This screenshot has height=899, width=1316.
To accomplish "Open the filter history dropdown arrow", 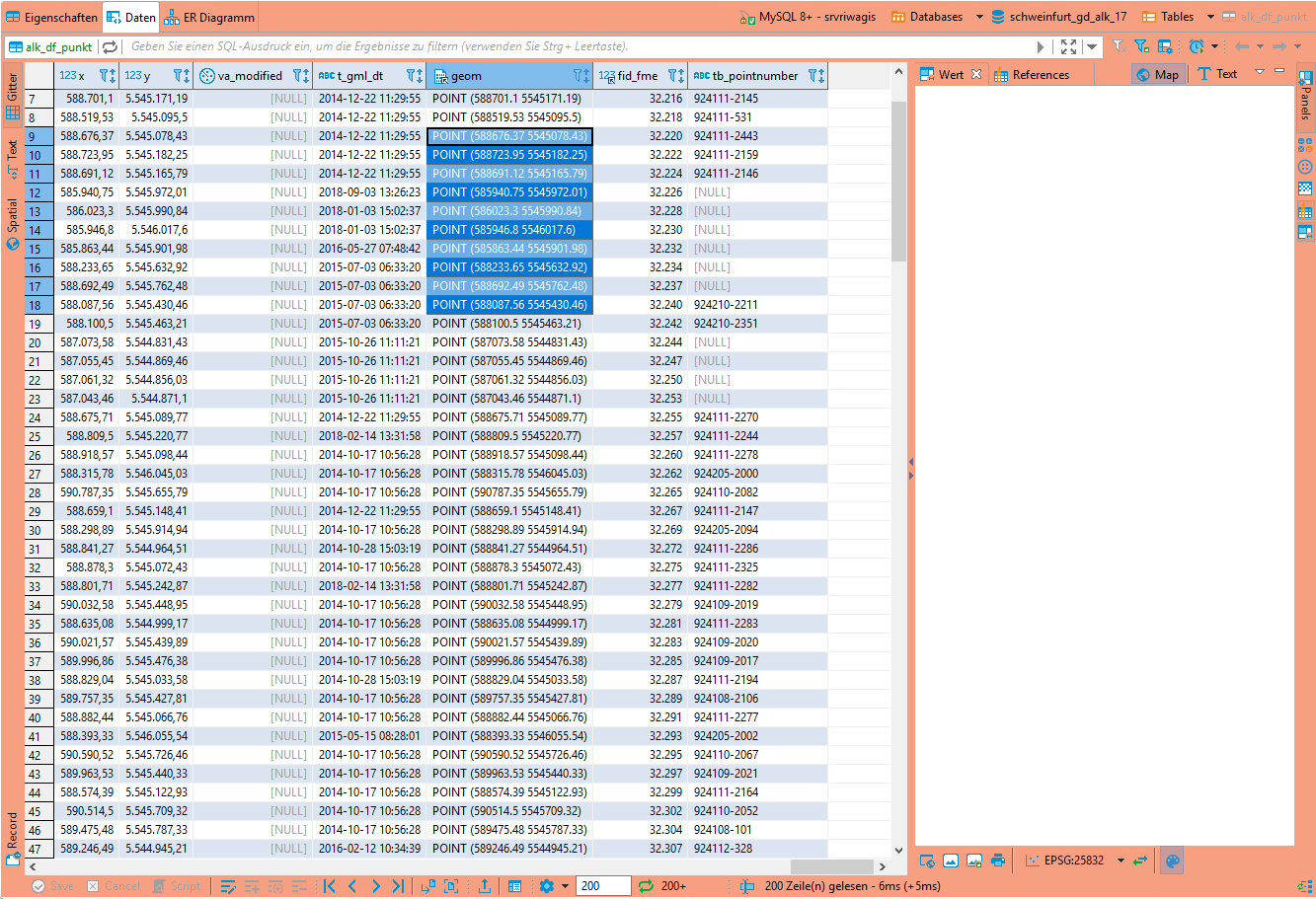I will tap(1092, 46).
